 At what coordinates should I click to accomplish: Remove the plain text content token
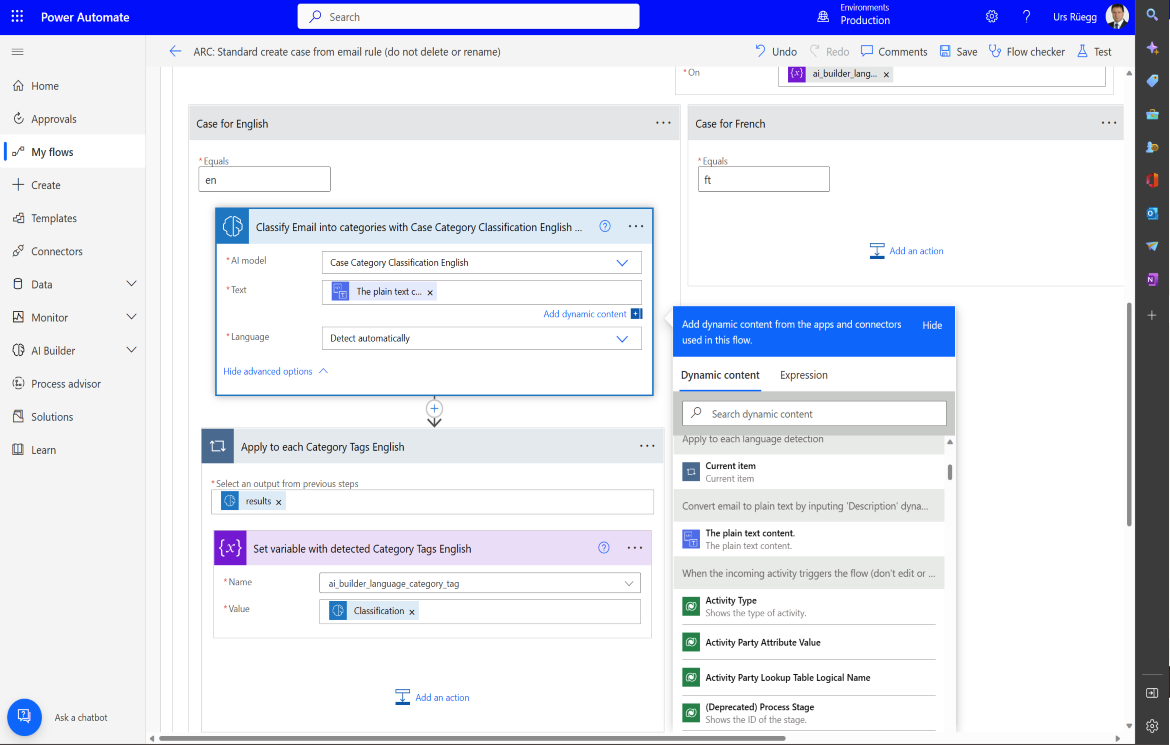click(x=430, y=293)
